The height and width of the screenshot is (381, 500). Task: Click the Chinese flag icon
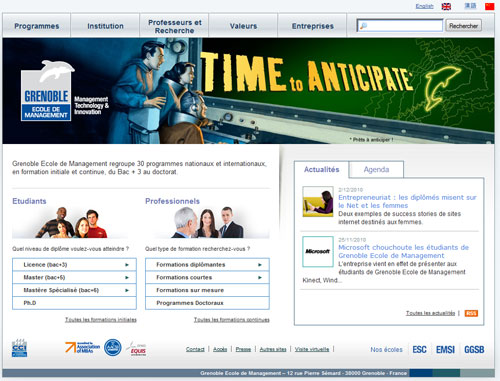[489, 6]
